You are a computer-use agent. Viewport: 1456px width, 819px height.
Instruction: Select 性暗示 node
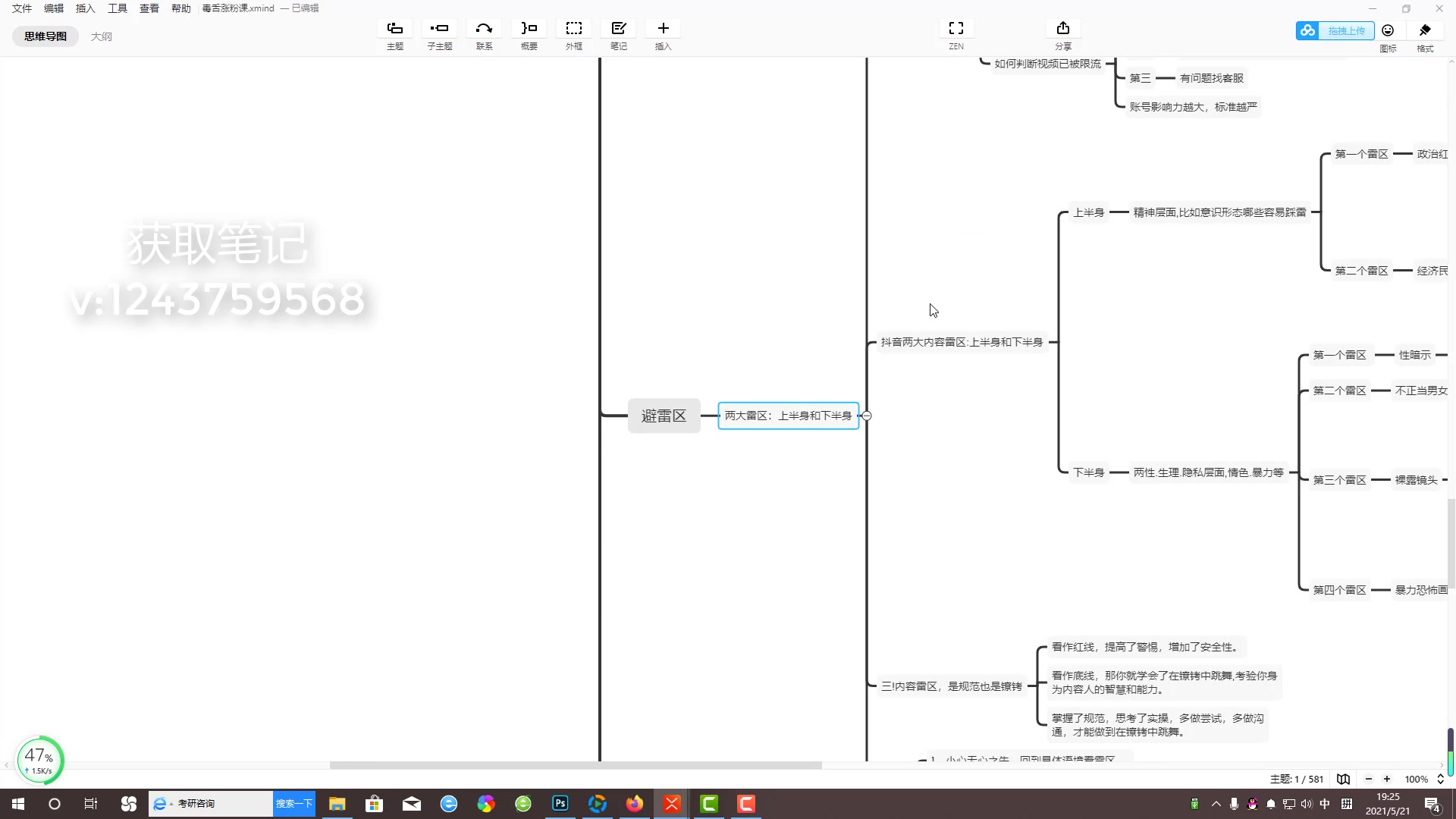(1414, 355)
